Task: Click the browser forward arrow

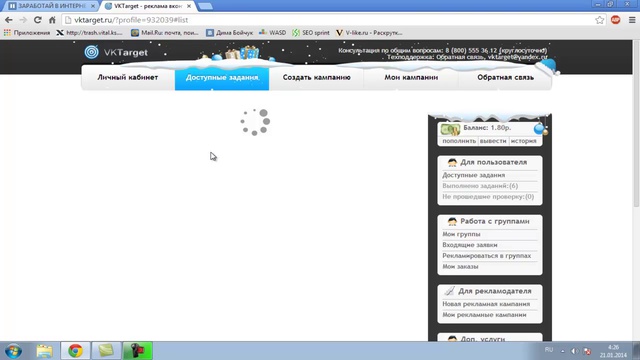Action: pos(23,20)
